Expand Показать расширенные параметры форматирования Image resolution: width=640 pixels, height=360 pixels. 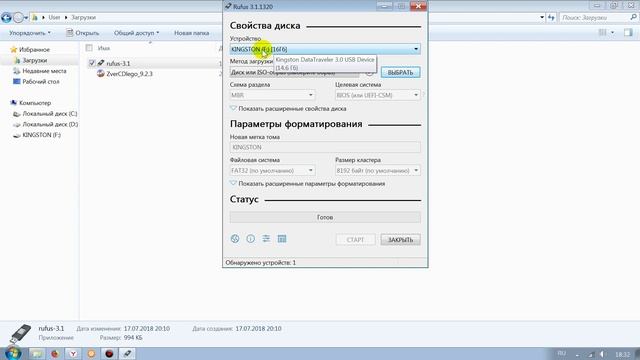click(x=307, y=184)
